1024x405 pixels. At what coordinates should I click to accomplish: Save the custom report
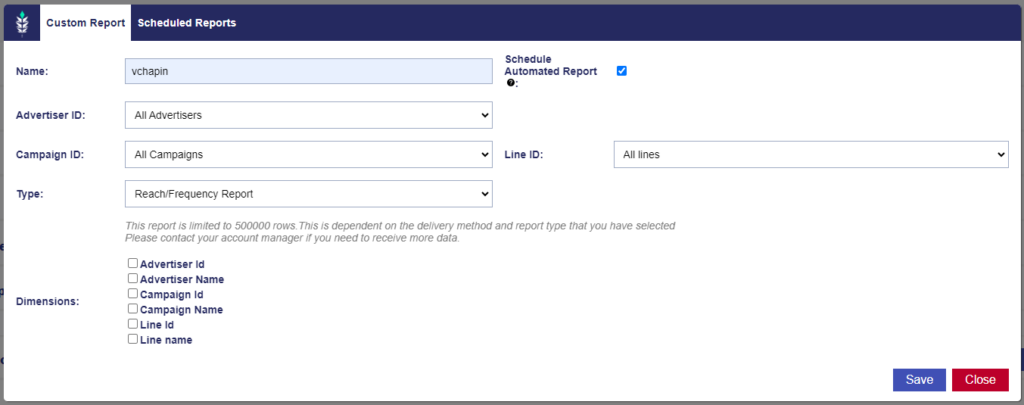919,380
